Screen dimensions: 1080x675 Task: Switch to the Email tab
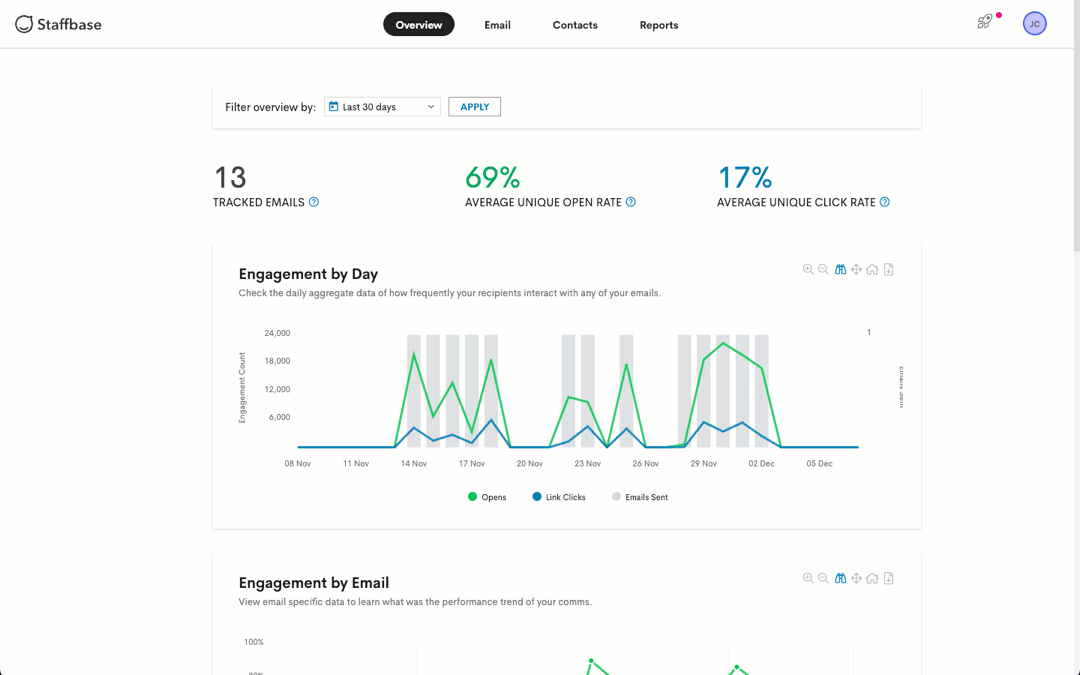point(497,25)
